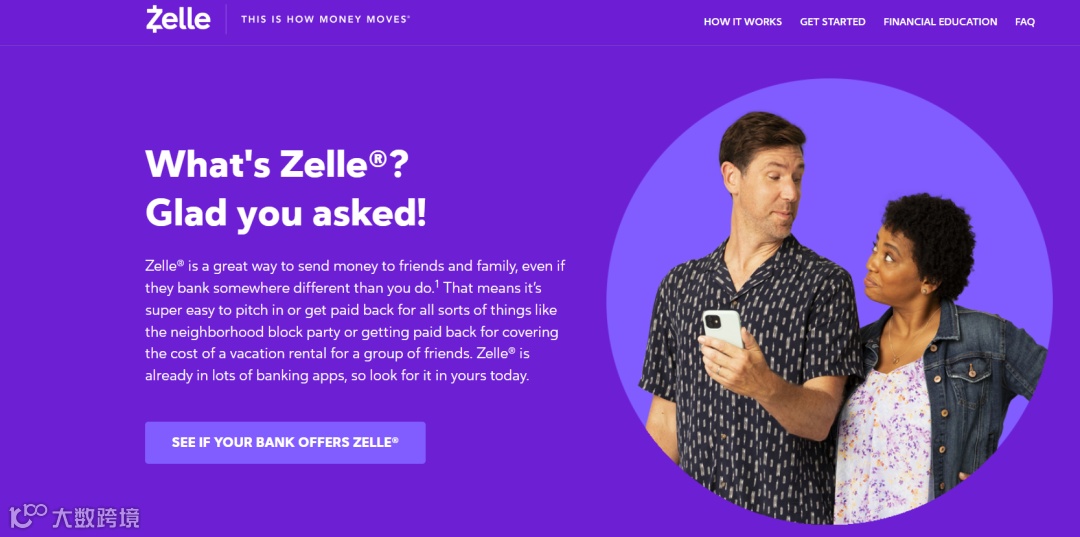Viewport: 1080px width, 537px height.
Task: Click the Zelle logo in the header
Action: pos(178,19)
